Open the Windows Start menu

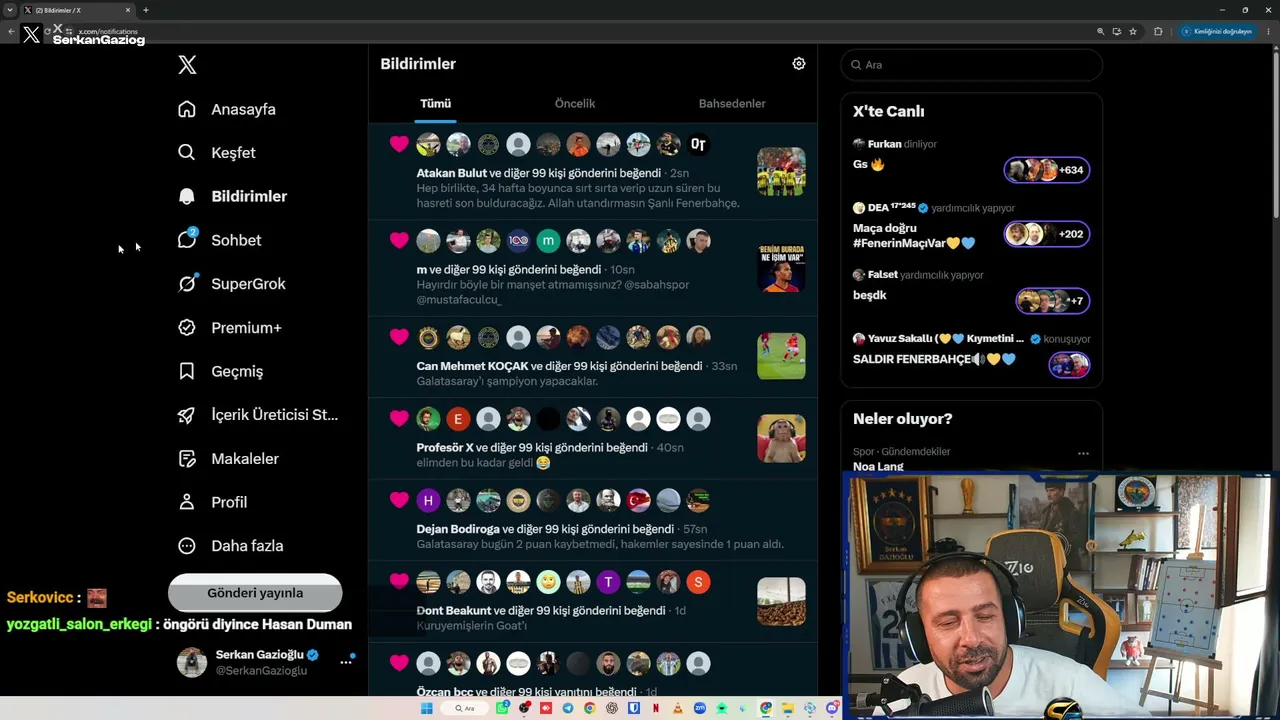tap(427, 708)
